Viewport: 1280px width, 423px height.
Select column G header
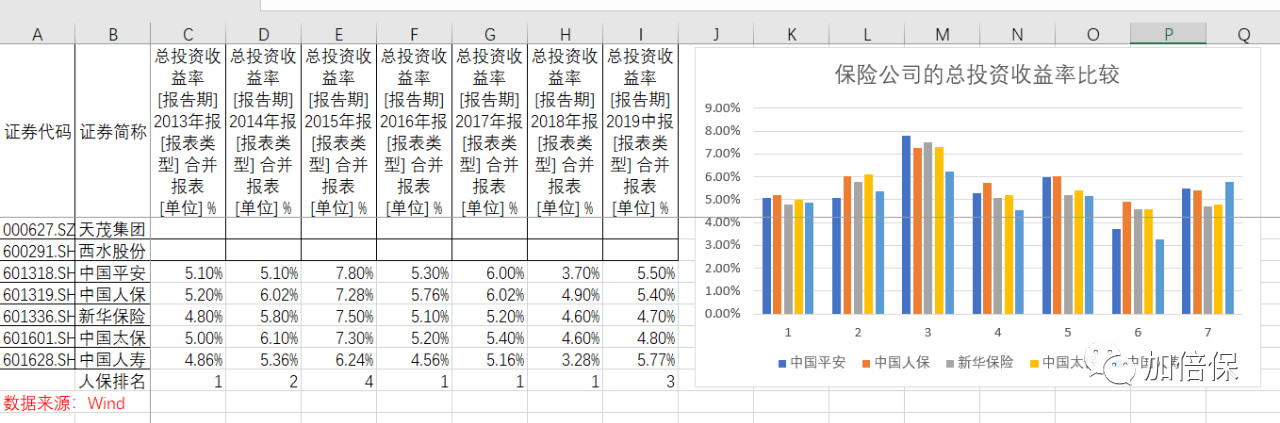coord(490,34)
